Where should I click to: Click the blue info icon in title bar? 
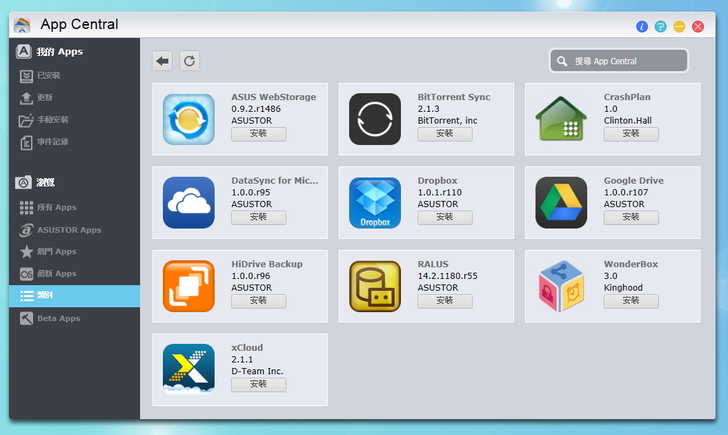click(642, 26)
